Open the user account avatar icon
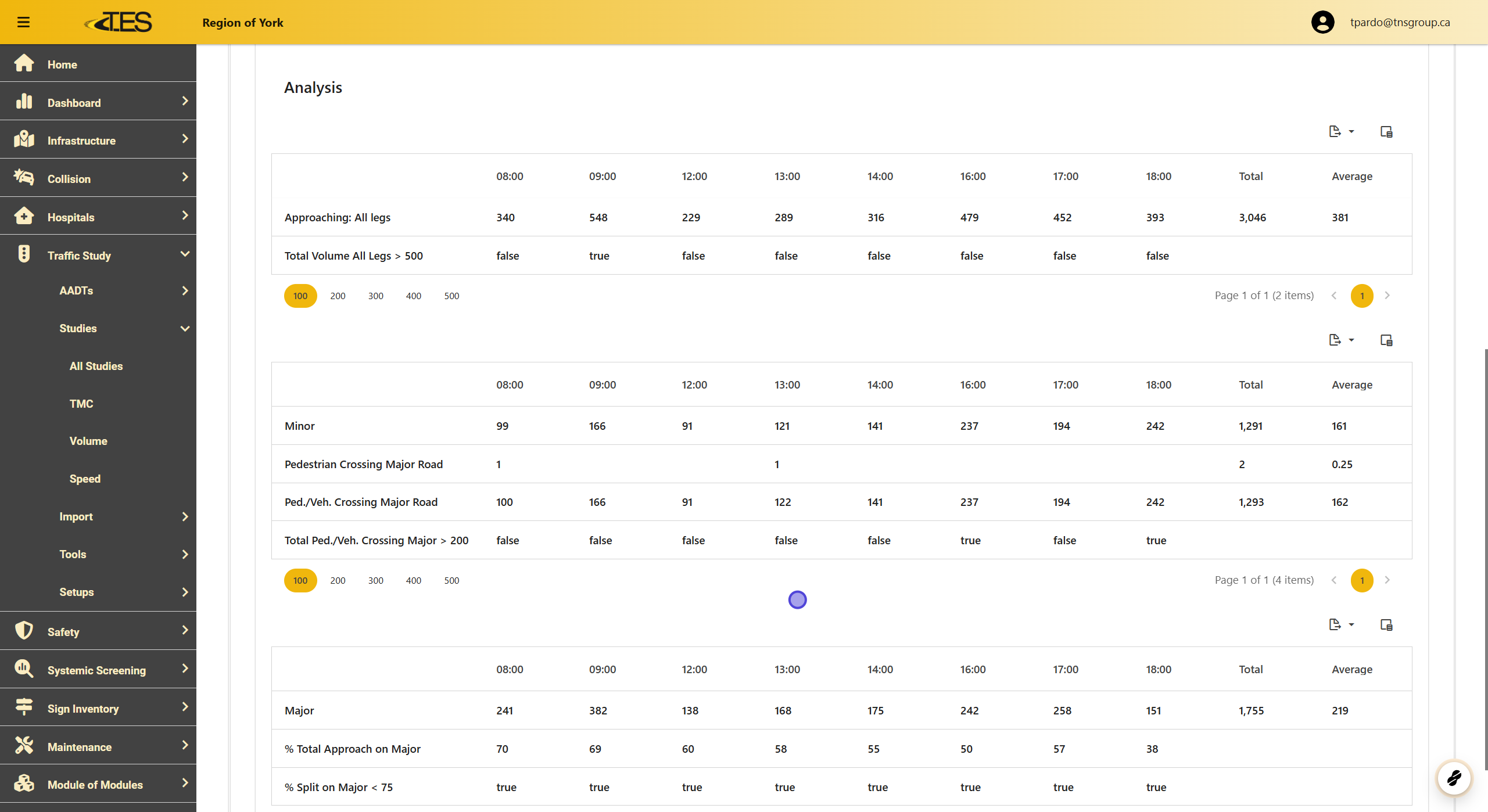 click(1322, 22)
